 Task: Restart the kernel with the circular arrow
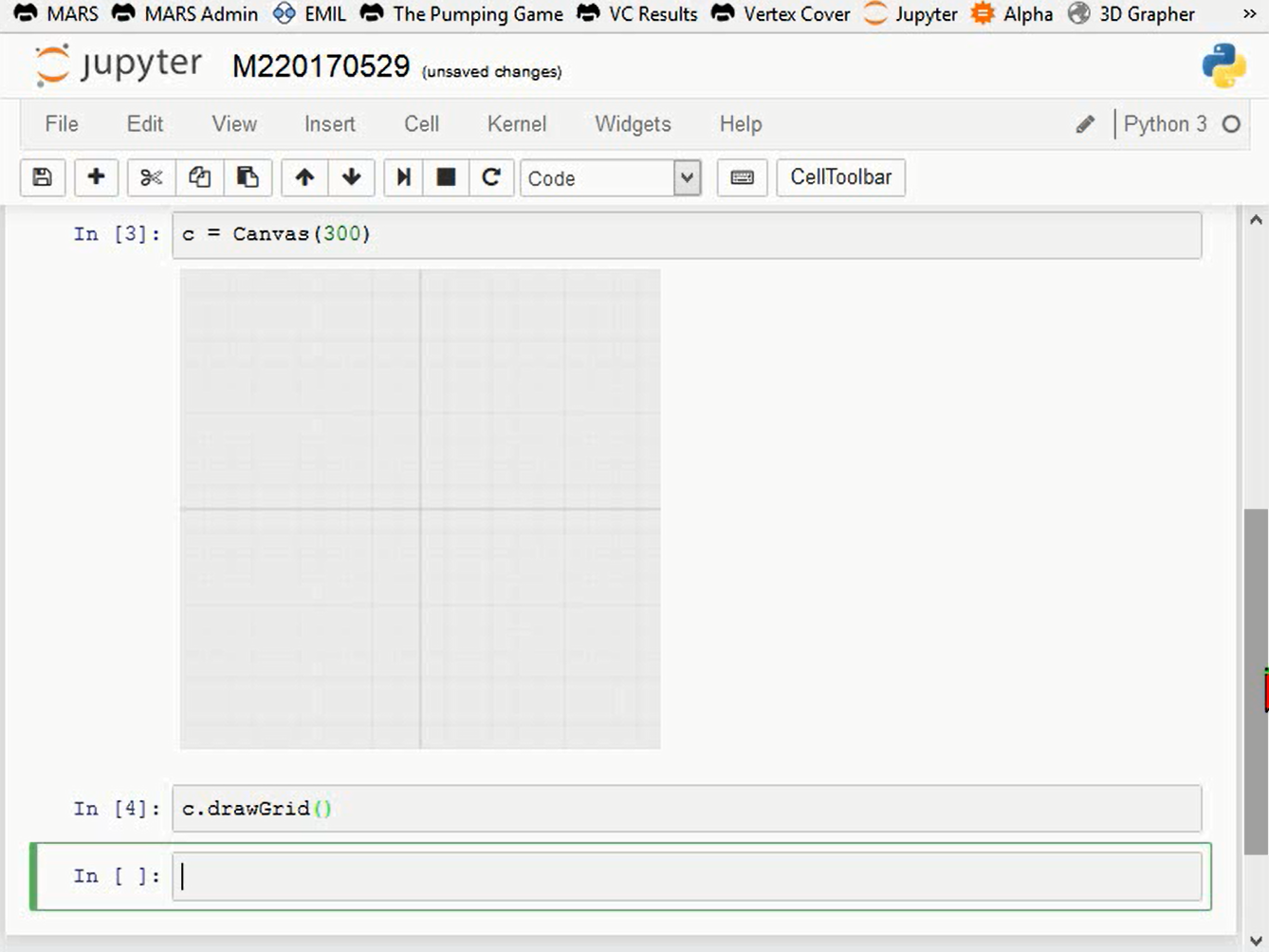[491, 177]
